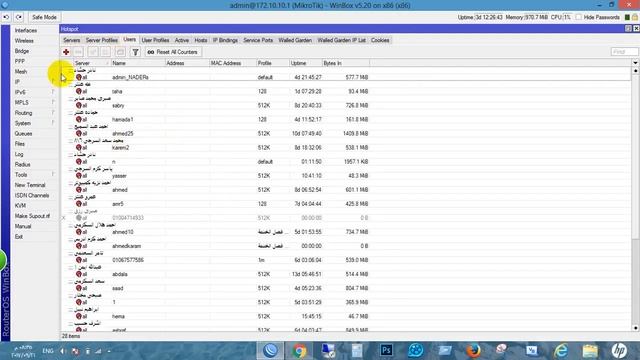This screenshot has width=640, height=360.
Task: Open the filter funnel icon
Action: click(136, 52)
